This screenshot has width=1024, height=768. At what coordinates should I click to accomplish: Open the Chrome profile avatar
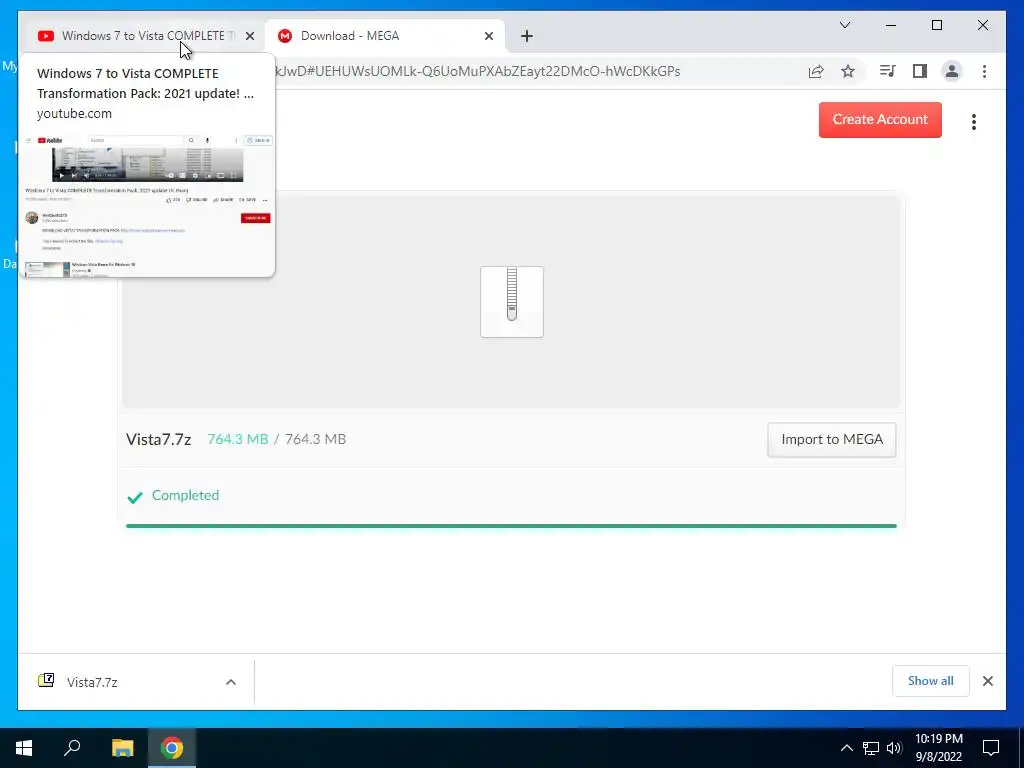952,71
